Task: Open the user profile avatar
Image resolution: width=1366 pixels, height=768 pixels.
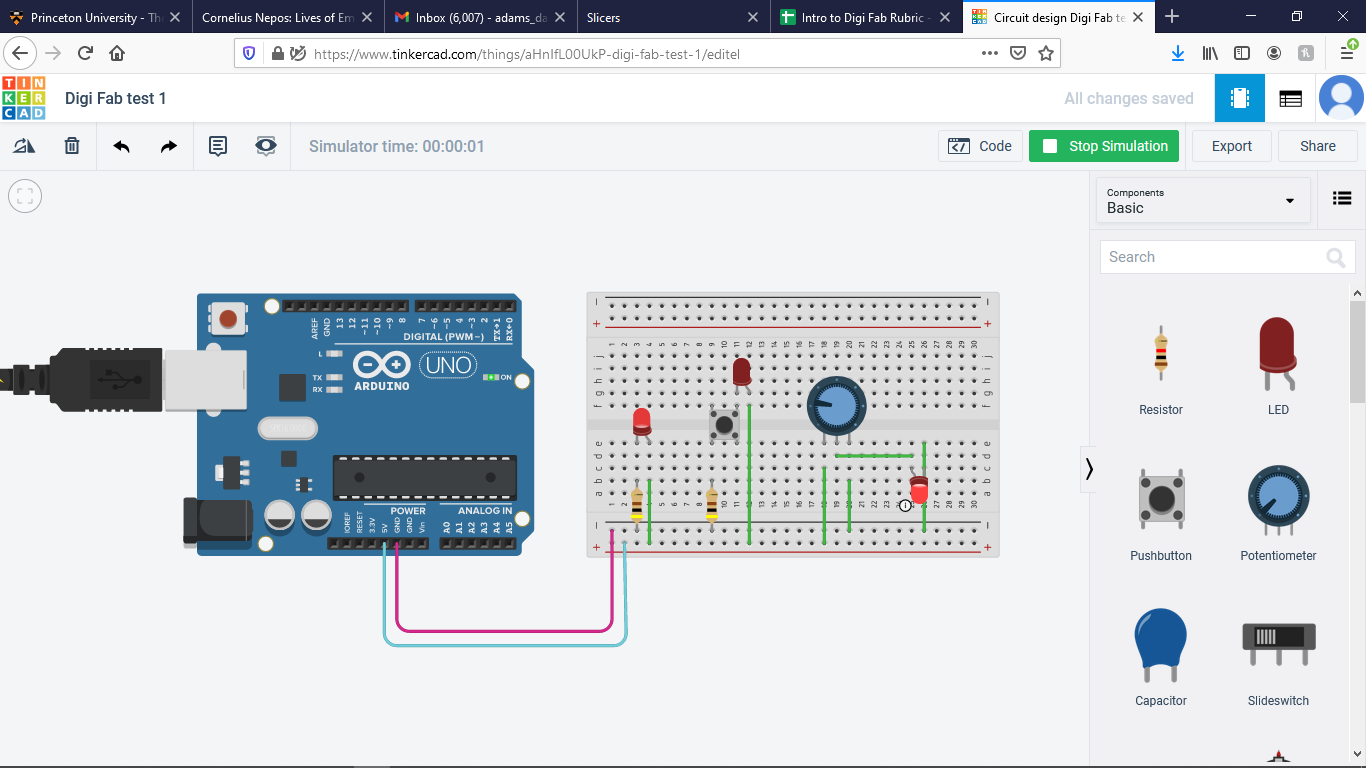Action: [1341, 98]
